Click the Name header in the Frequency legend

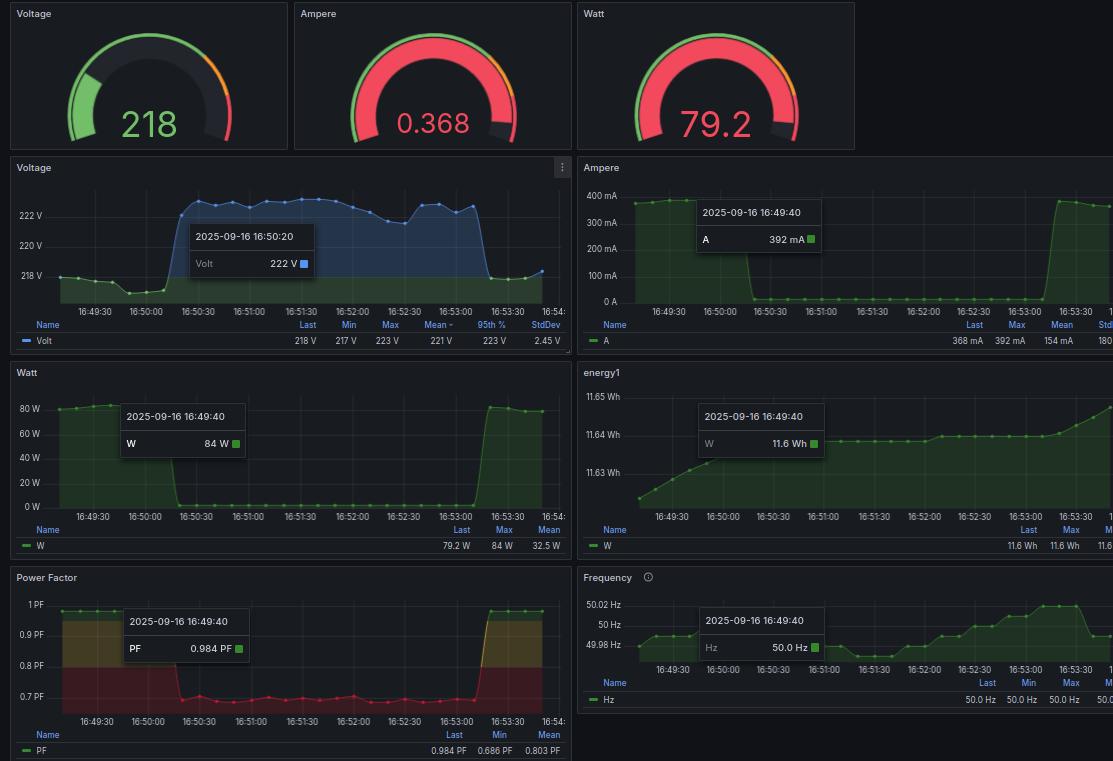[614, 683]
